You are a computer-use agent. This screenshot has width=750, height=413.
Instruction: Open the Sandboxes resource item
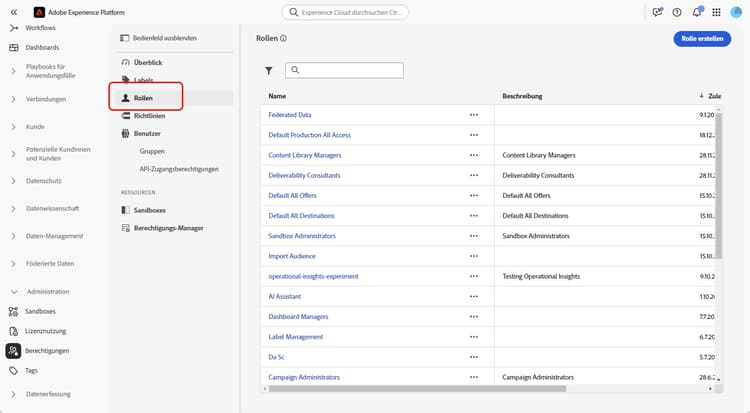(152, 210)
